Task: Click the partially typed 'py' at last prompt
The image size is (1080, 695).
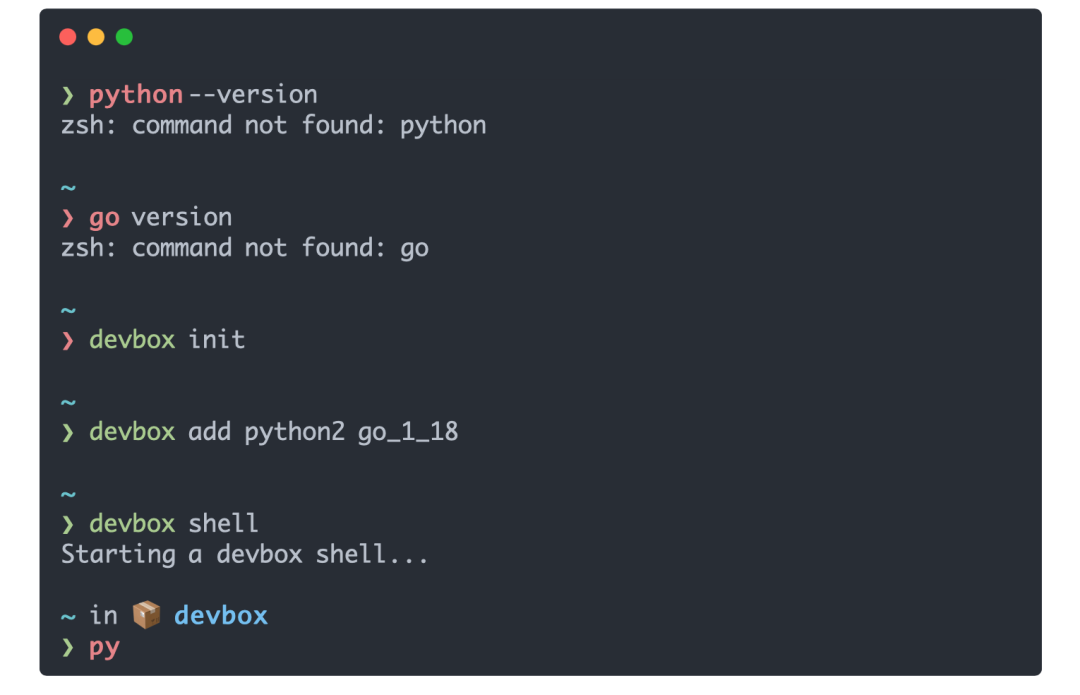Action: click(x=104, y=647)
